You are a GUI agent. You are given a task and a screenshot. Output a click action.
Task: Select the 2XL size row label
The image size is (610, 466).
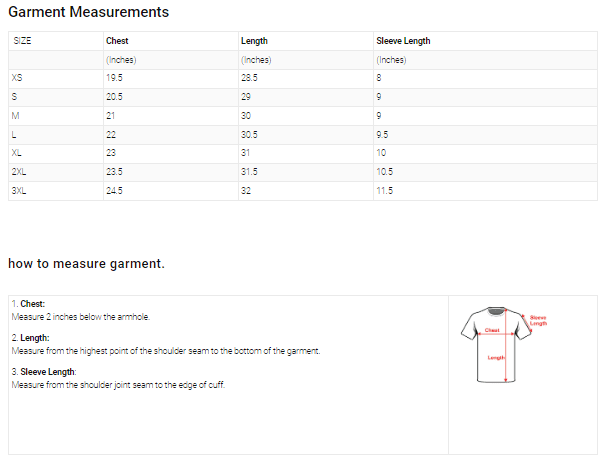pyautogui.click(x=19, y=172)
